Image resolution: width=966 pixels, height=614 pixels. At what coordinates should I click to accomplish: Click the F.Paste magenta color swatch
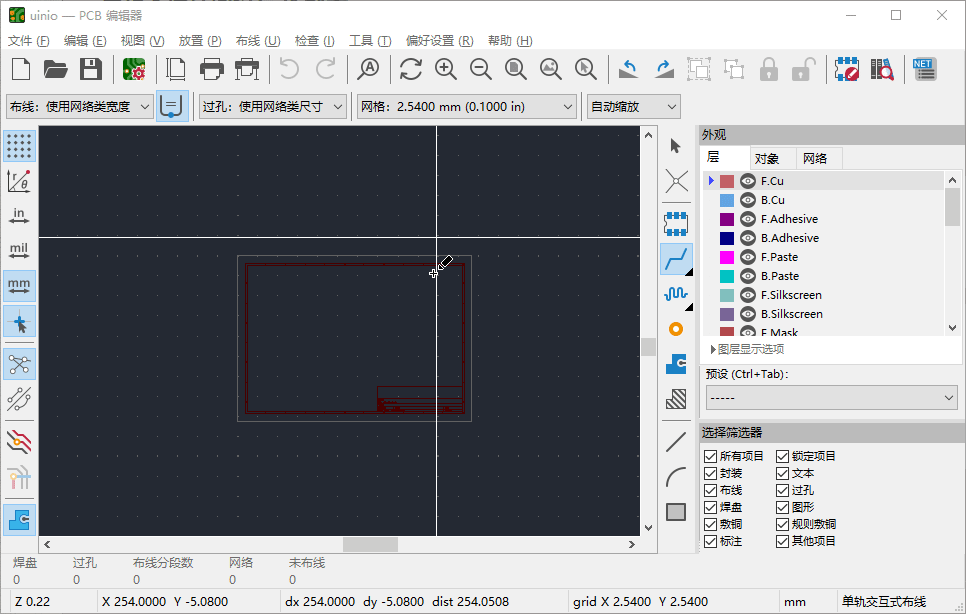(x=727, y=257)
